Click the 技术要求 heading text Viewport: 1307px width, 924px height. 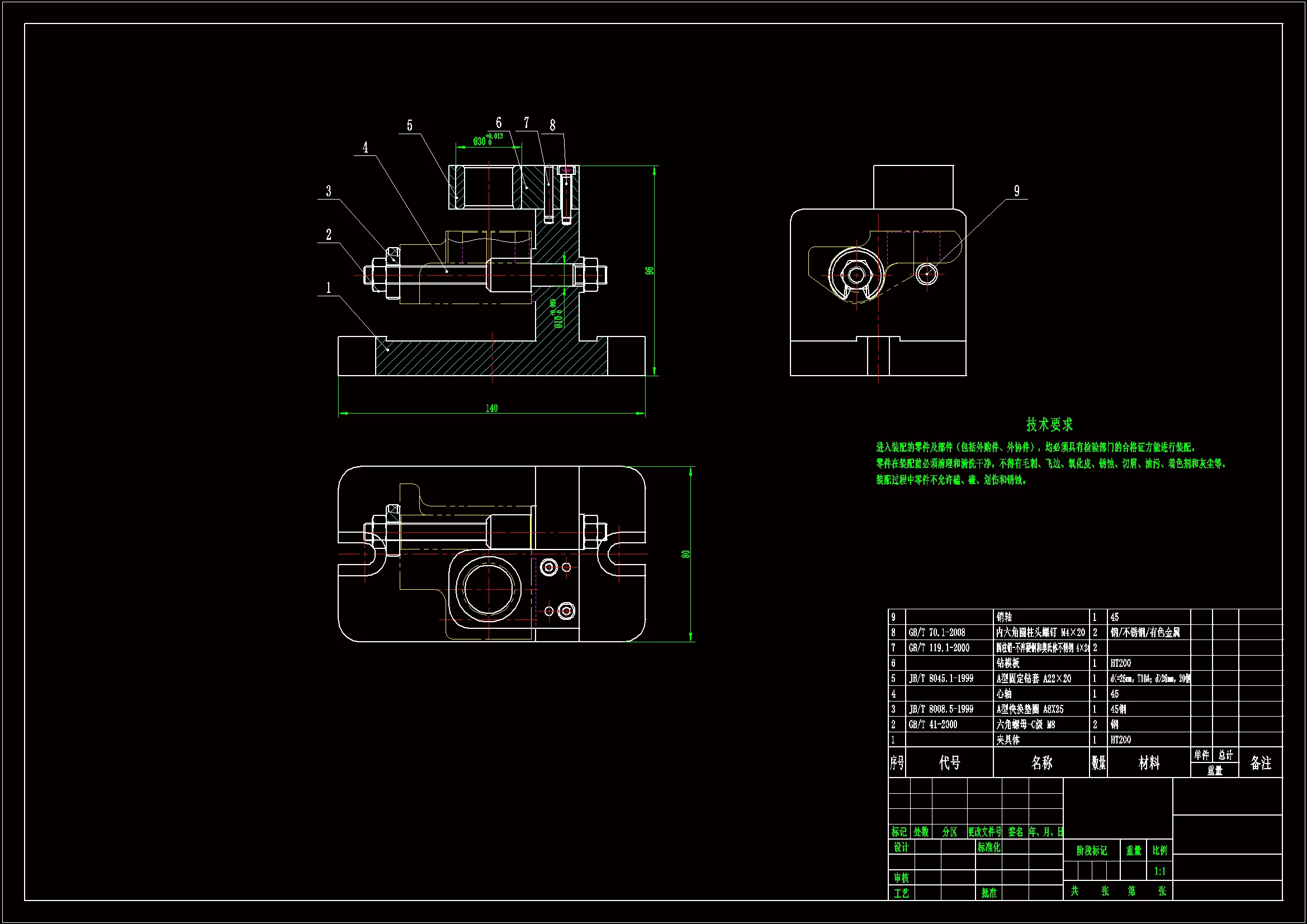(1049, 424)
